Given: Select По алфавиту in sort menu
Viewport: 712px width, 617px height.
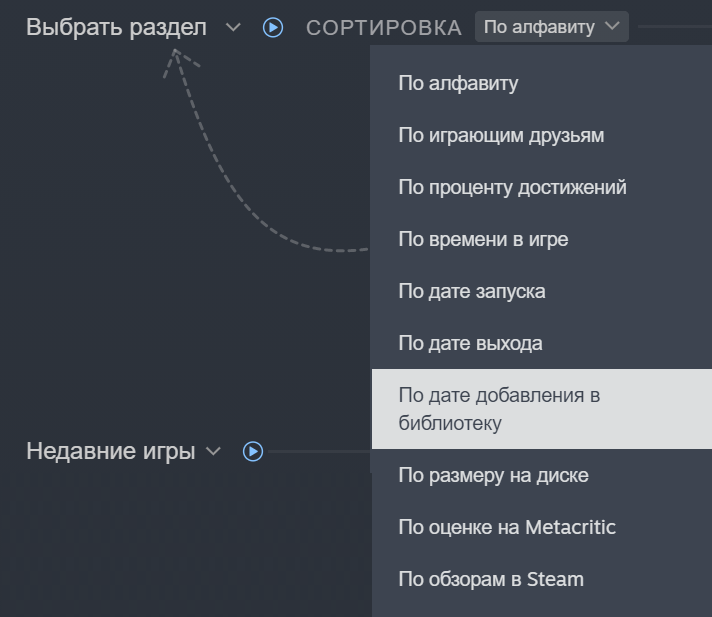Looking at the screenshot, I should pyautogui.click(x=458, y=83).
